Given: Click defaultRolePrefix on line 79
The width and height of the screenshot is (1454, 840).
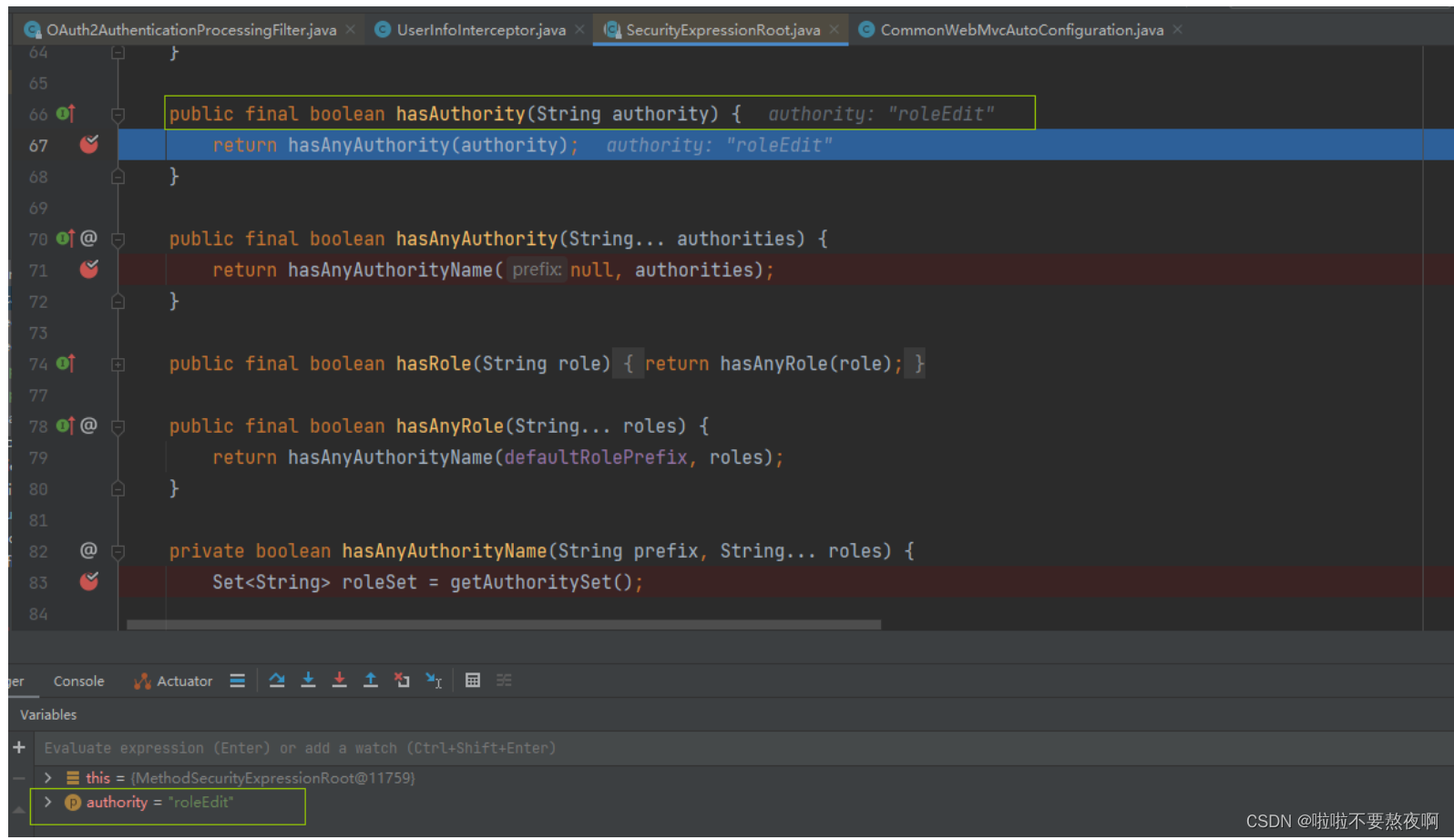Looking at the screenshot, I should point(596,457).
